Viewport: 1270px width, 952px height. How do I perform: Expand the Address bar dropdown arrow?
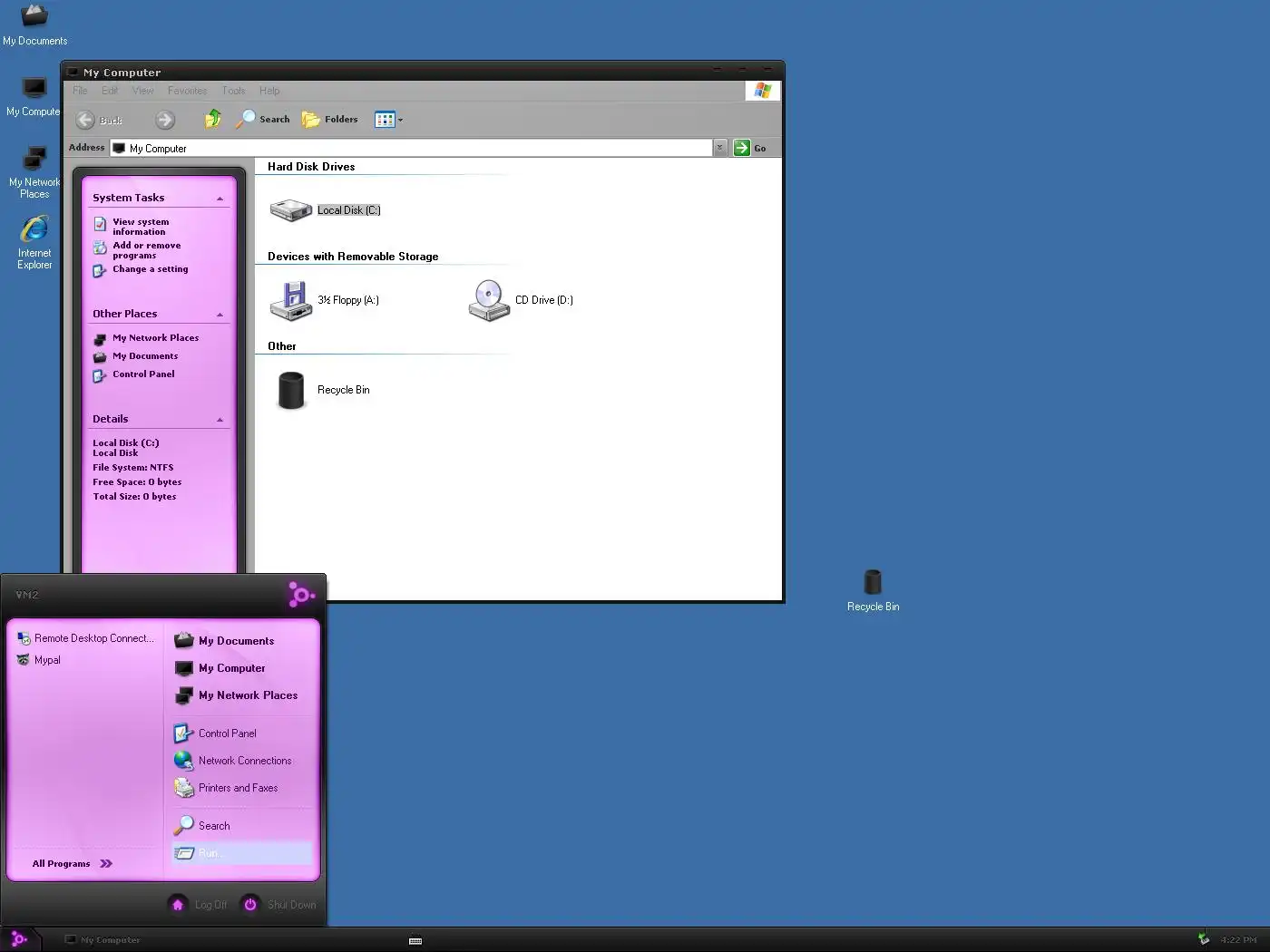tap(719, 148)
